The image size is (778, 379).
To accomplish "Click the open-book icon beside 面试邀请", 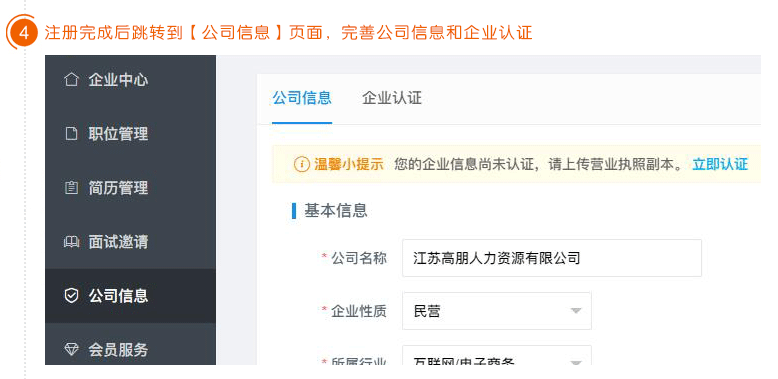I will (x=71, y=242).
